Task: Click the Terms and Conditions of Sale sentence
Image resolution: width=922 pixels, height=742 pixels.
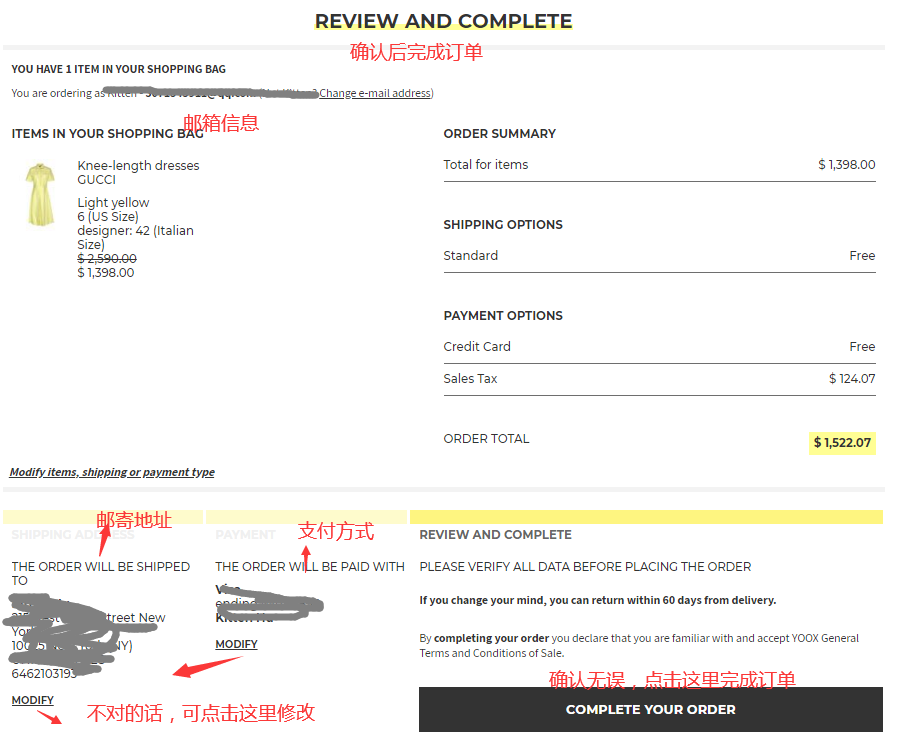Action: coord(639,646)
